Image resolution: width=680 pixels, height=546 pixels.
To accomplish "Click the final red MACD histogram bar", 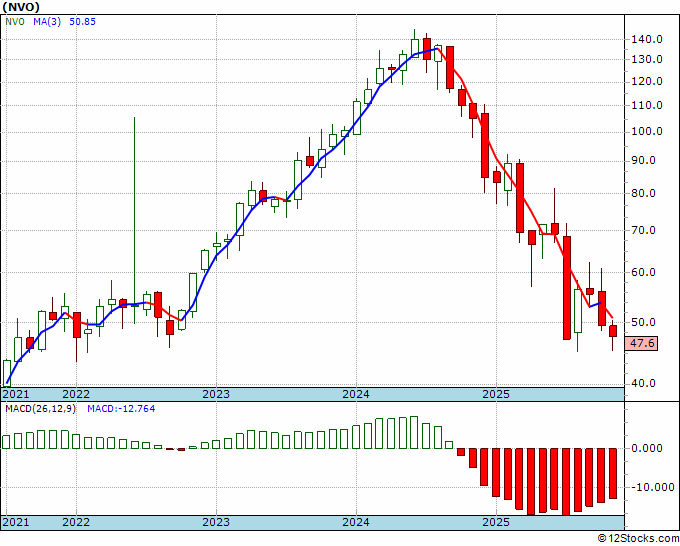I will tap(613, 474).
